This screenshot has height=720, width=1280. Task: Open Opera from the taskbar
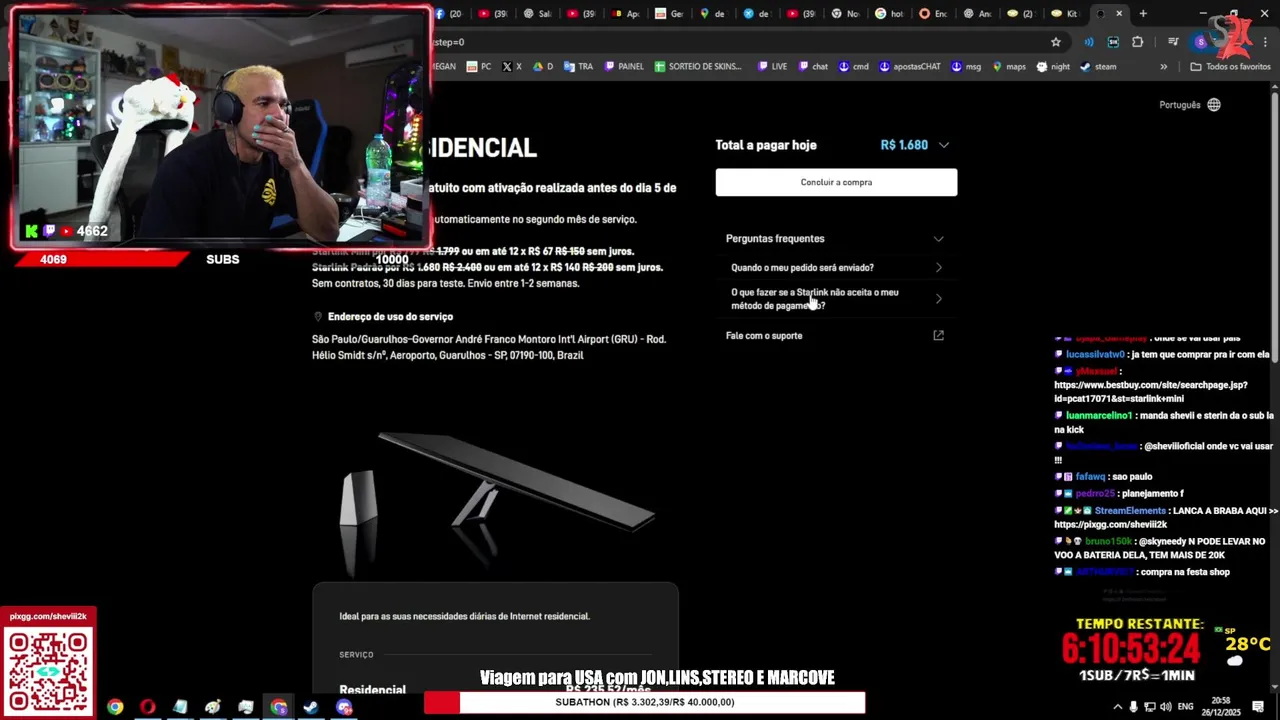pos(148,708)
